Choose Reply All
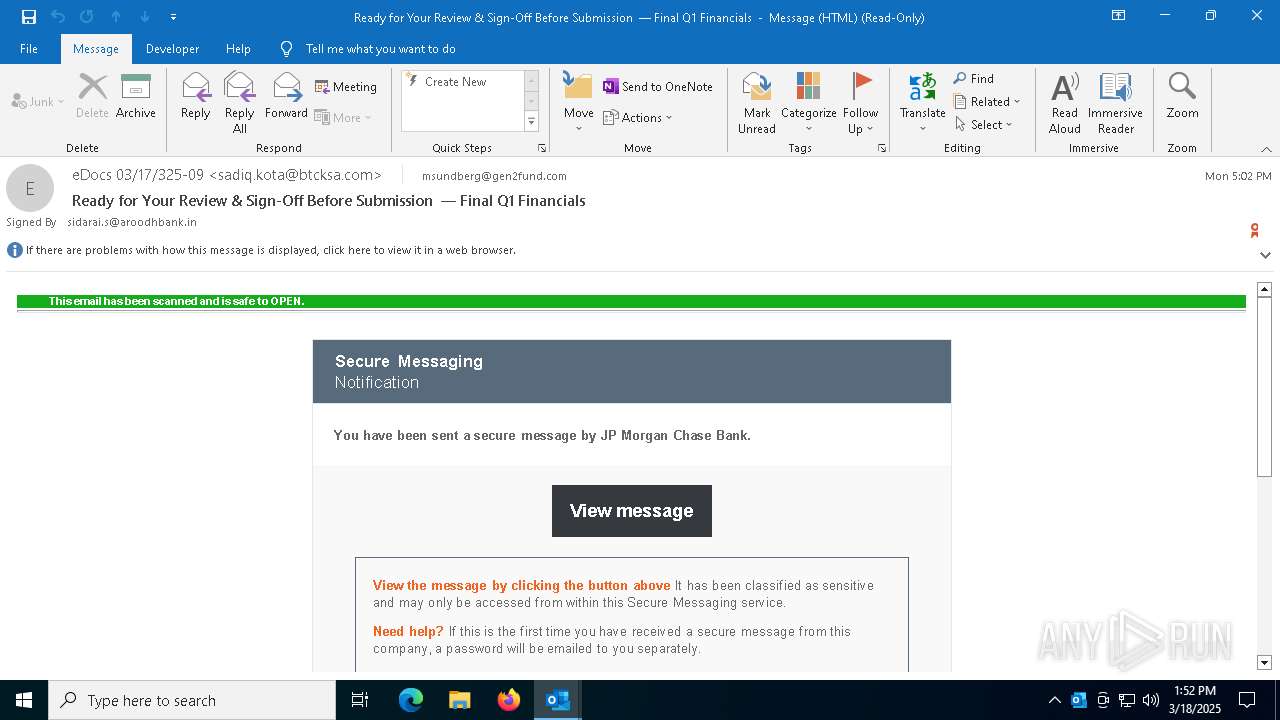This screenshot has width=1280, height=720. (239, 102)
